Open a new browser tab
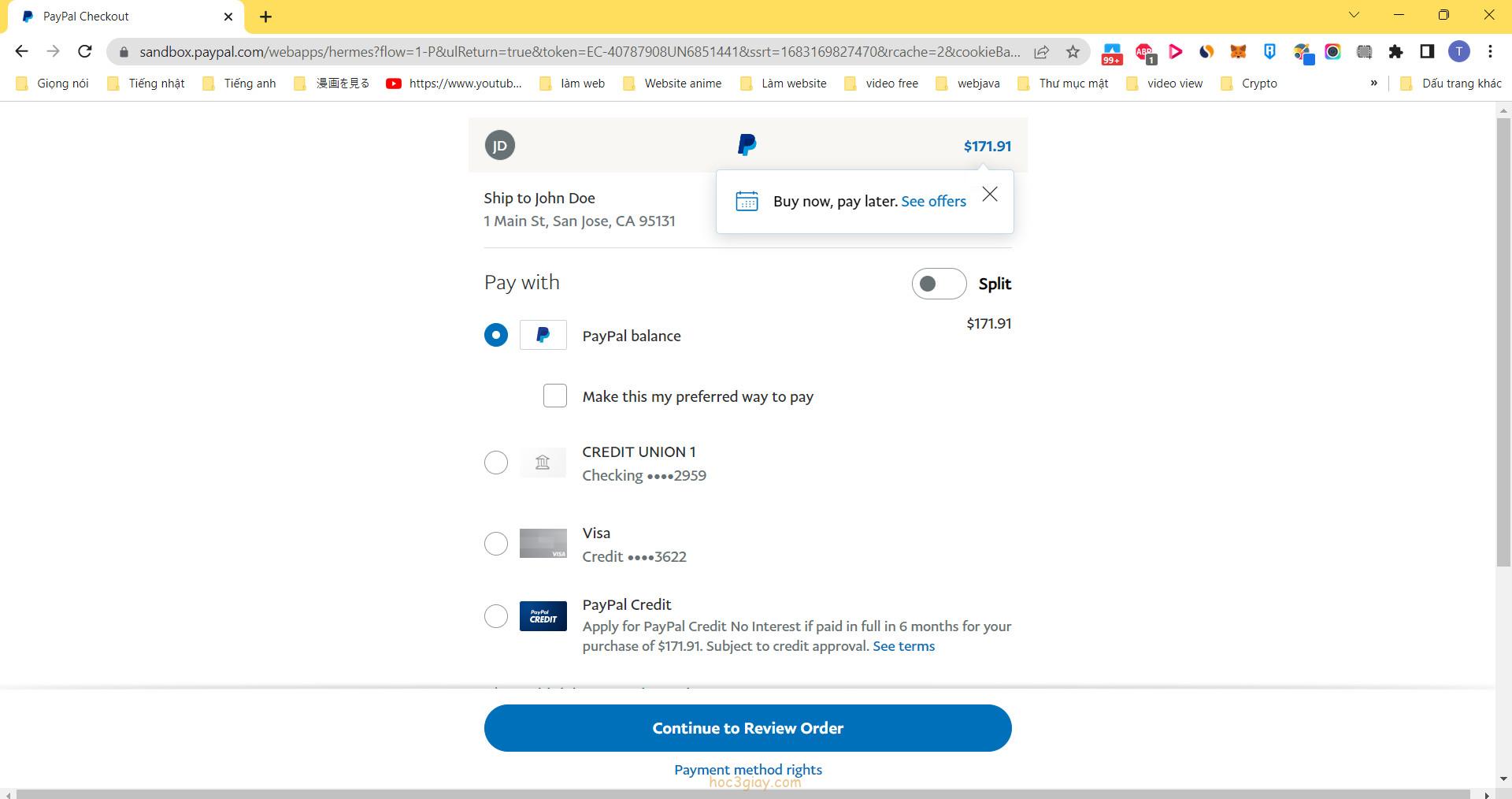The height and width of the screenshot is (799, 1512). tap(265, 17)
